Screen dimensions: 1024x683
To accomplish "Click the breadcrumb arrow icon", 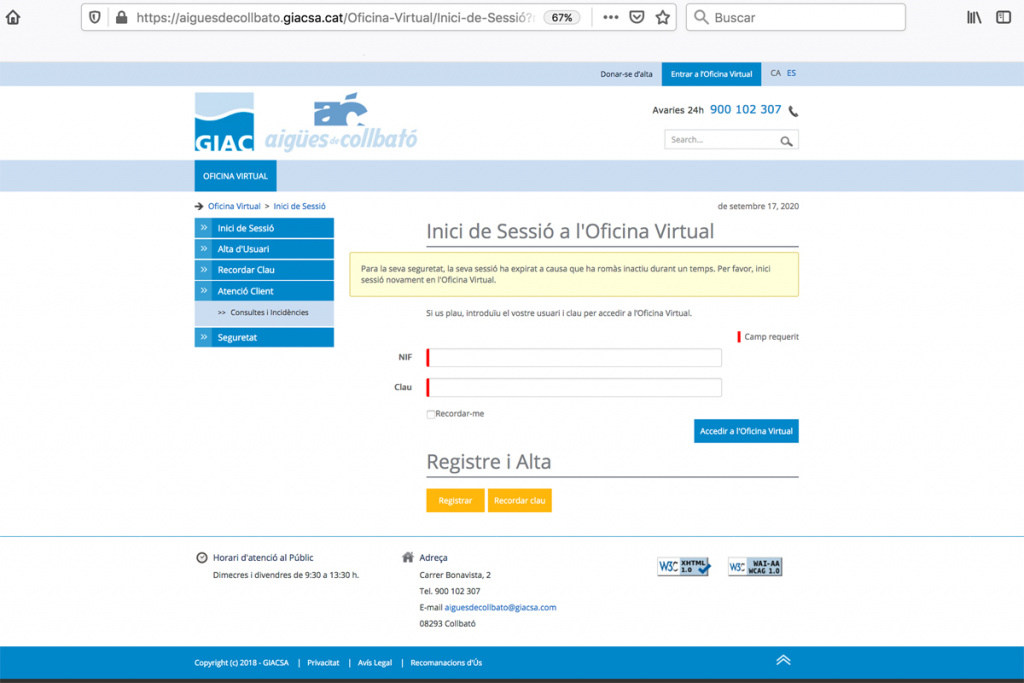I will coord(199,206).
